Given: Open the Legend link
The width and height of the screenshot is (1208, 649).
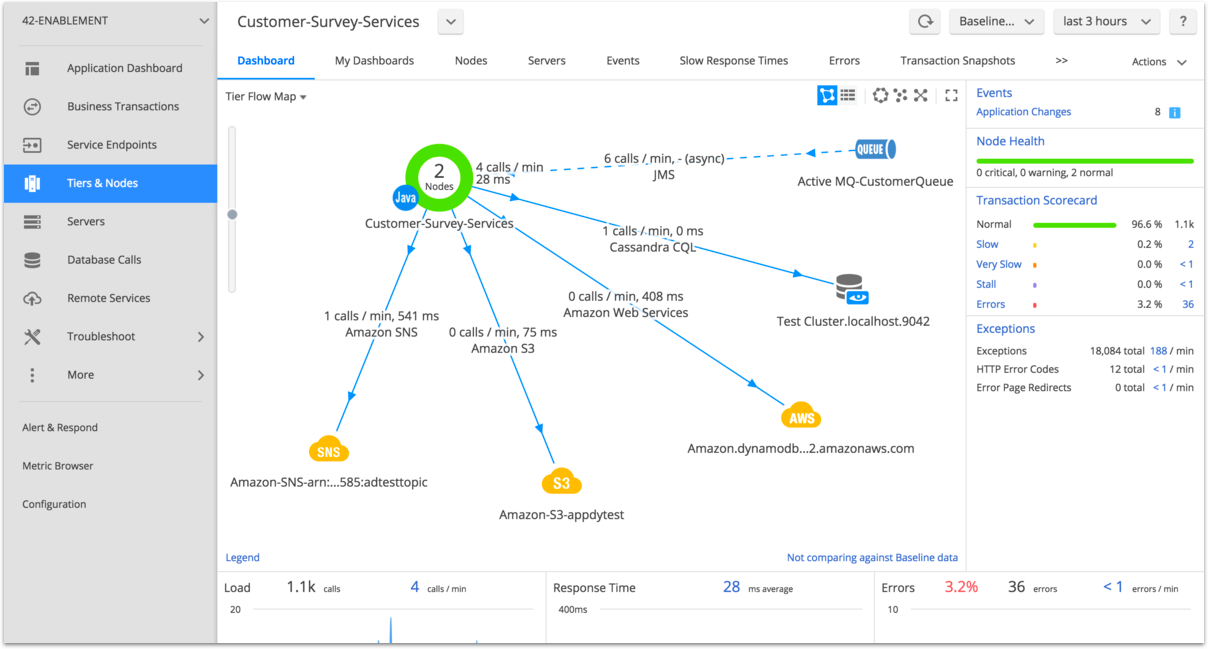Looking at the screenshot, I should pos(242,558).
